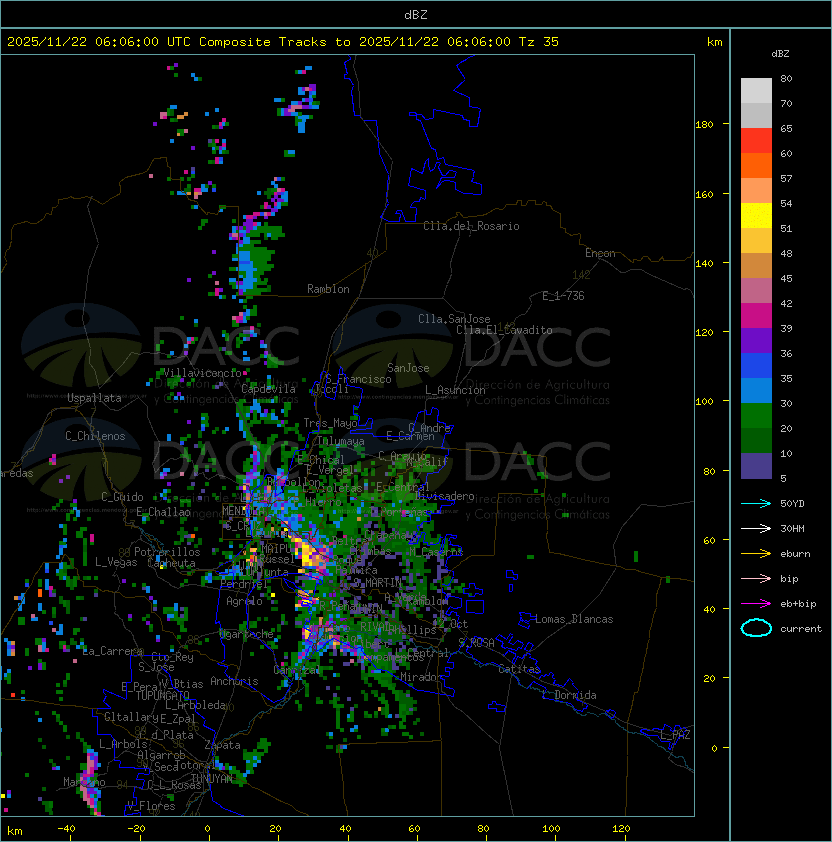Image resolution: width=832 pixels, height=842 pixels.
Task: Click the 'Uspallata' map label
Action: (x=94, y=398)
